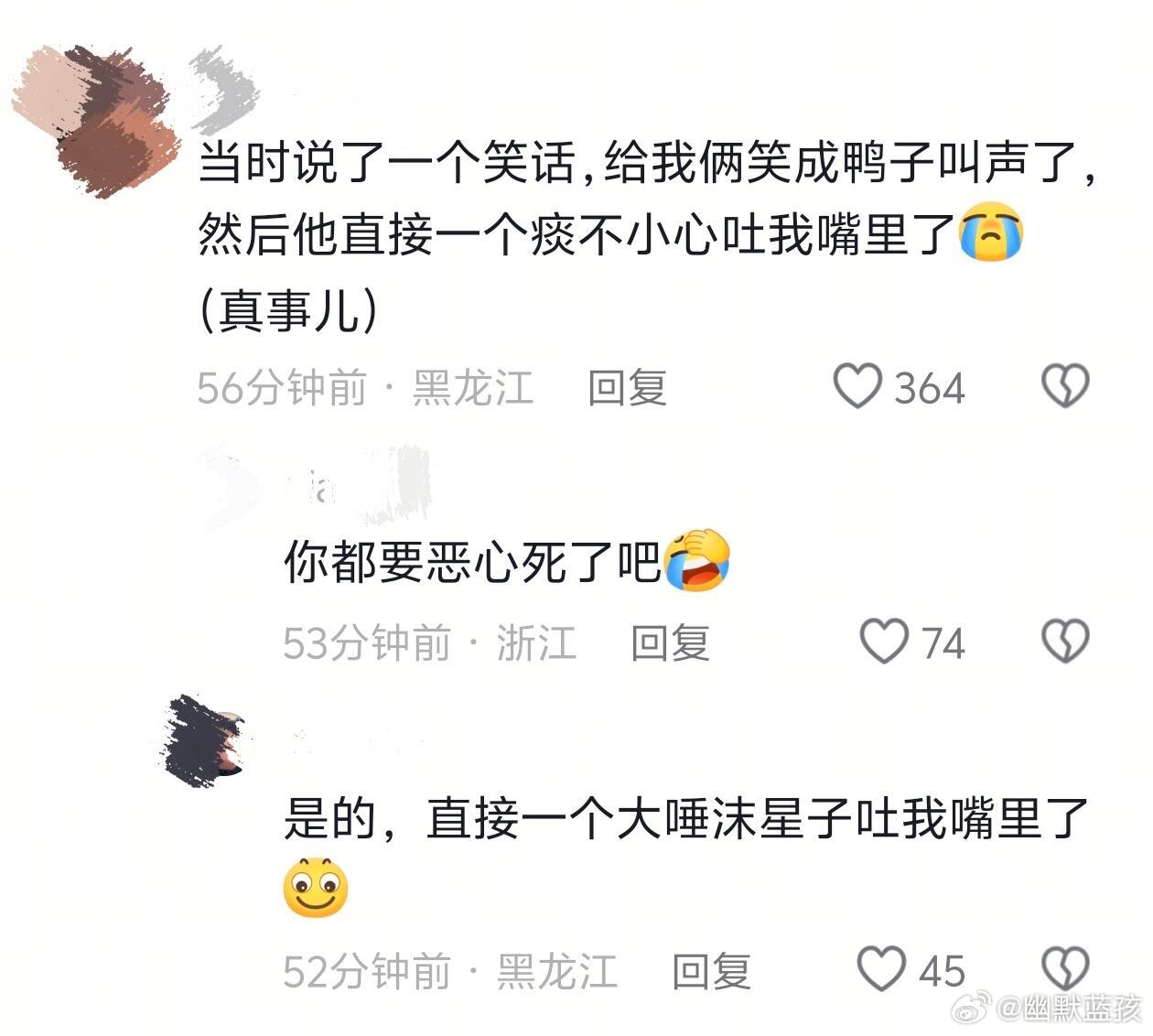Click the smiling emoji in last reply
This screenshot has width=1153, height=1036.
click(x=316, y=888)
